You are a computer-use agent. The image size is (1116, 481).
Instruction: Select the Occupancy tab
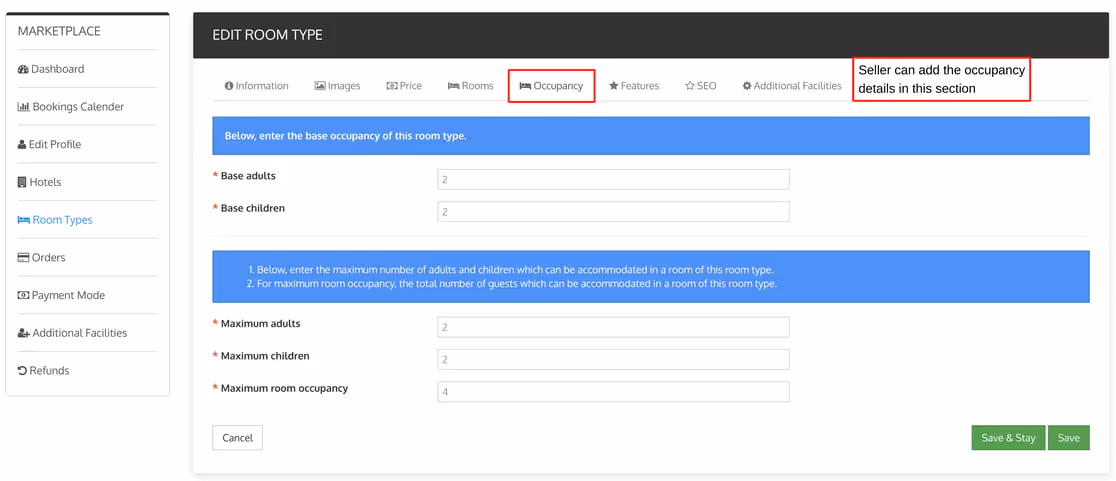pos(552,86)
